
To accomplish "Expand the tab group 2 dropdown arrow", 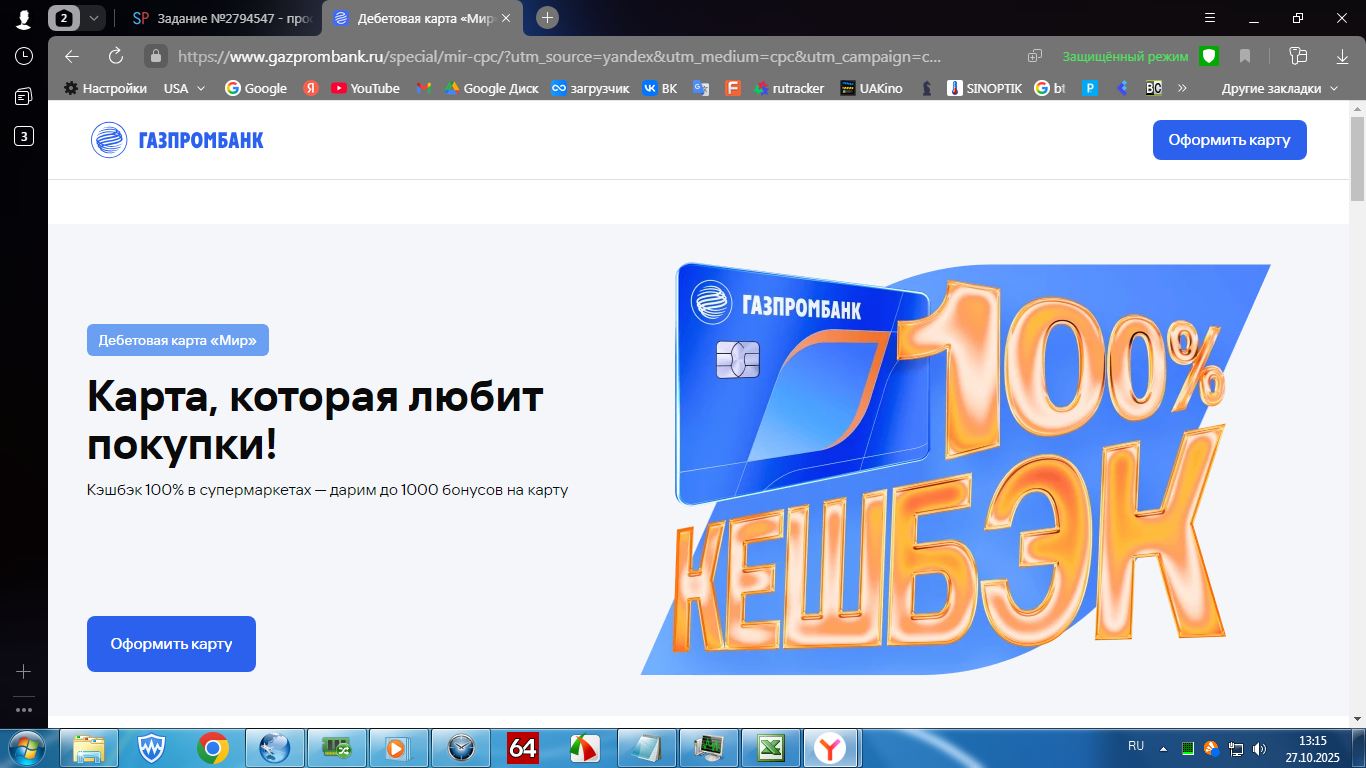I will [93, 18].
